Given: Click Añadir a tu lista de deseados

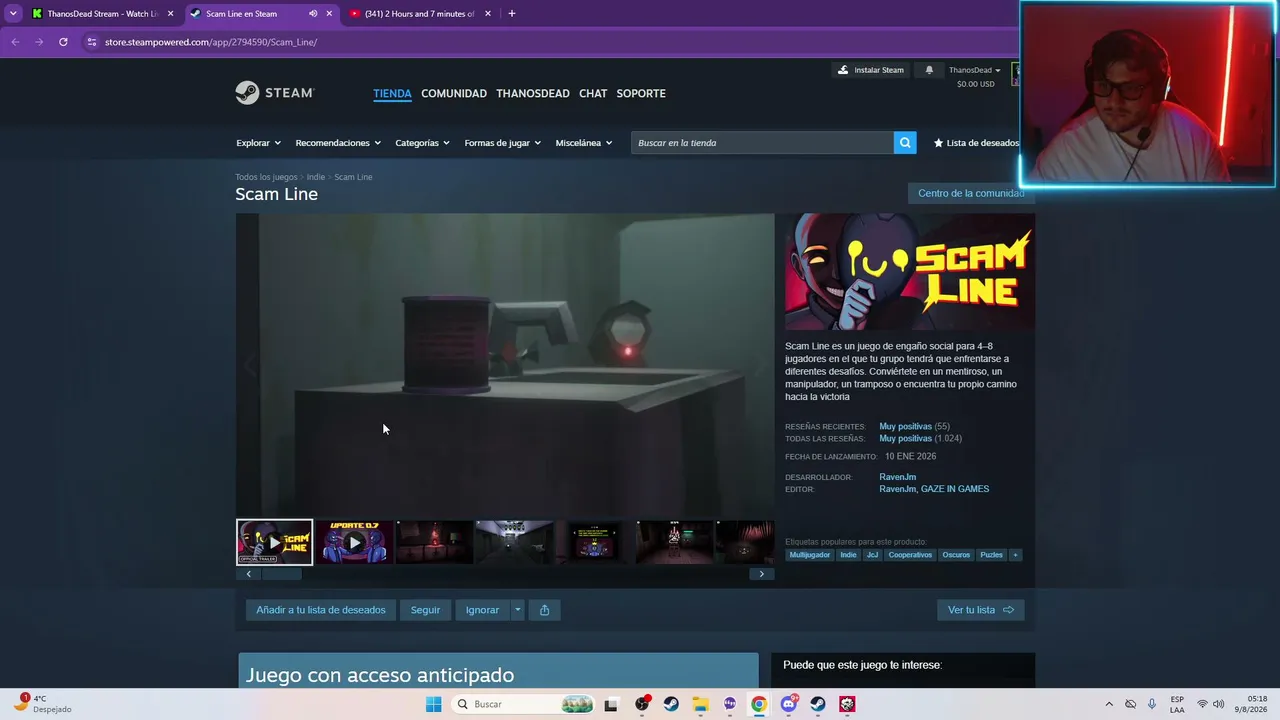Looking at the screenshot, I should coord(321,610).
